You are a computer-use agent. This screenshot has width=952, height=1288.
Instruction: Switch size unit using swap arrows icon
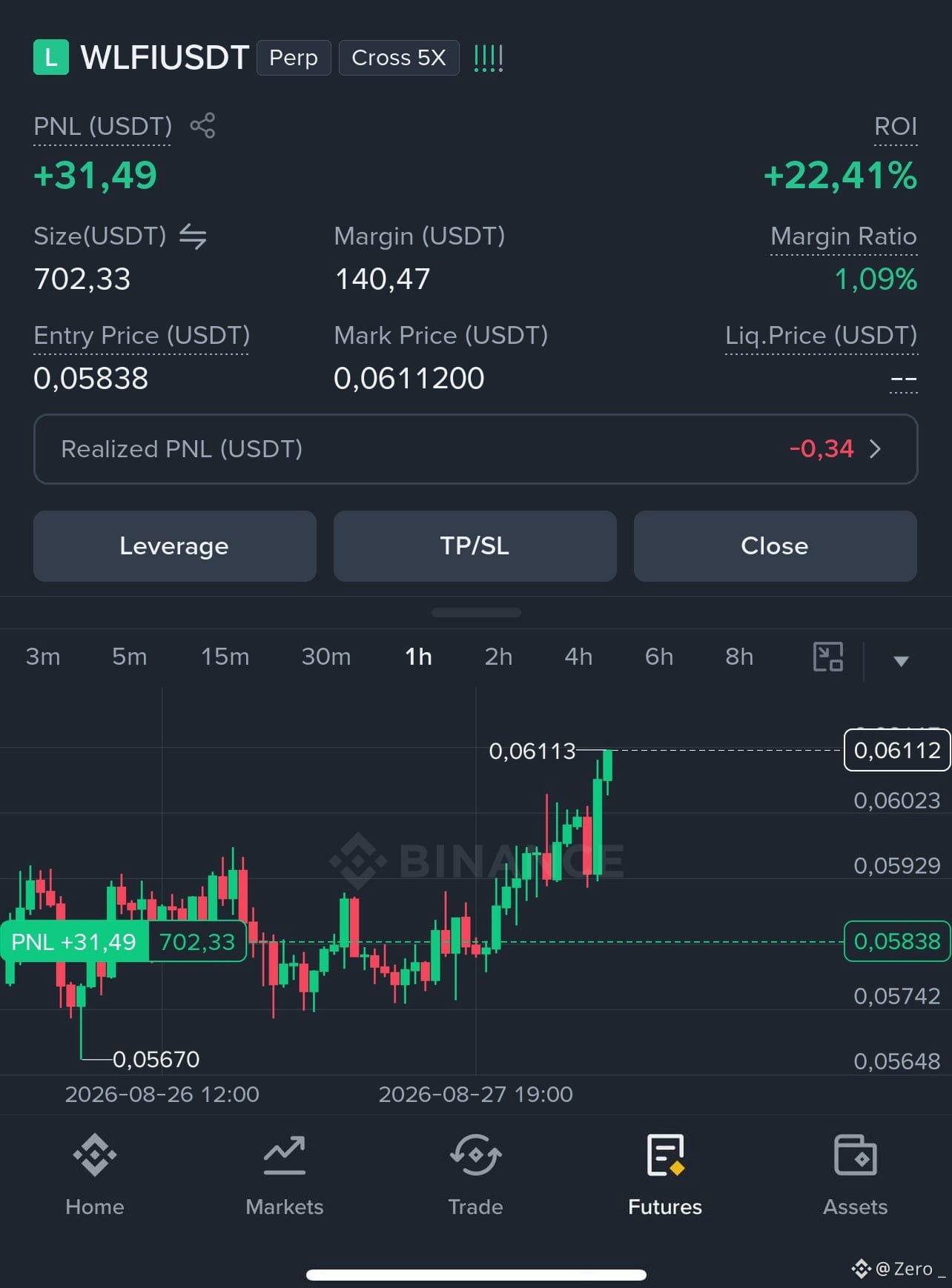tap(193, 236)
